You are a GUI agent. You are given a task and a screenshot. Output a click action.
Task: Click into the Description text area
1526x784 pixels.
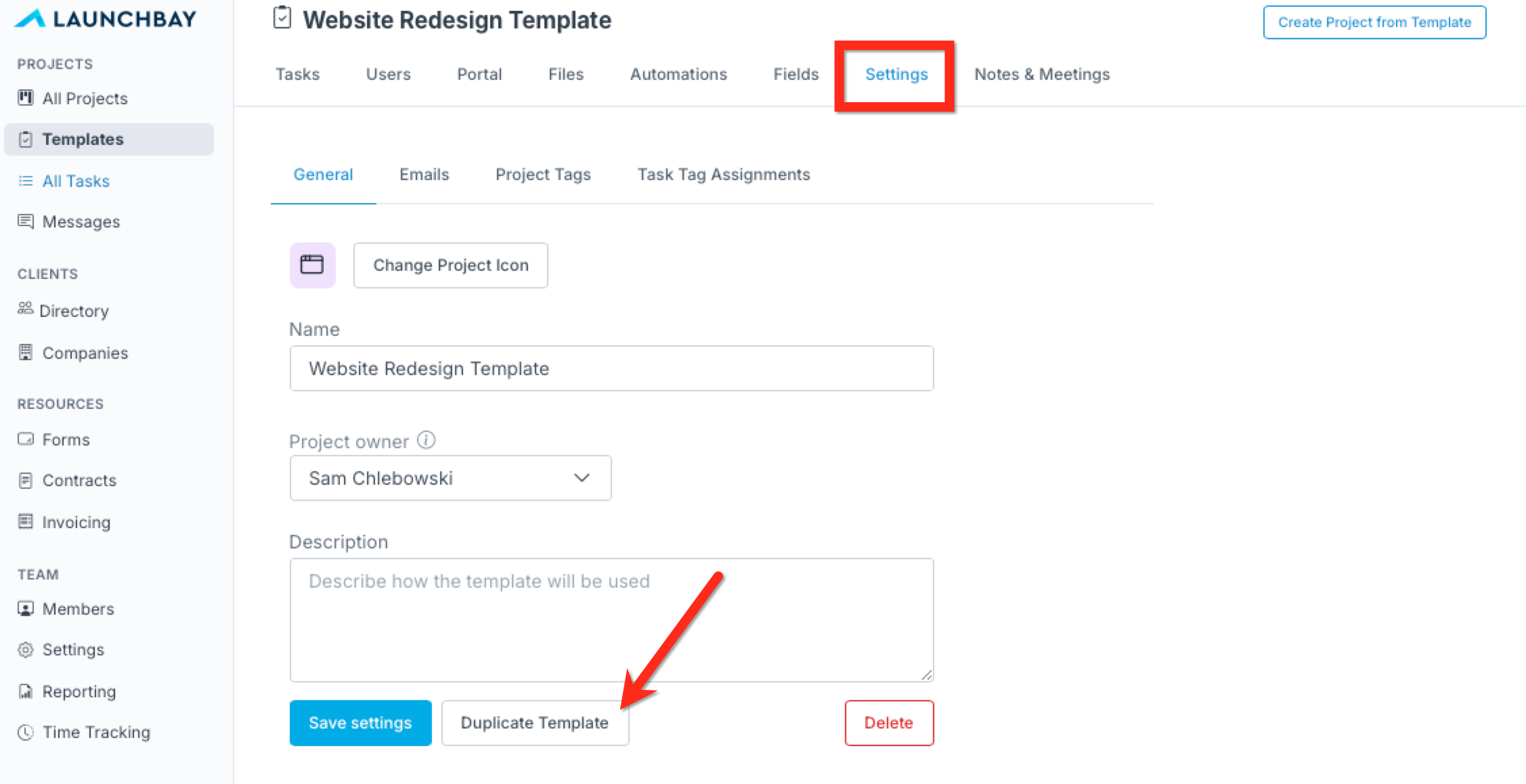(x=611, y=619)
